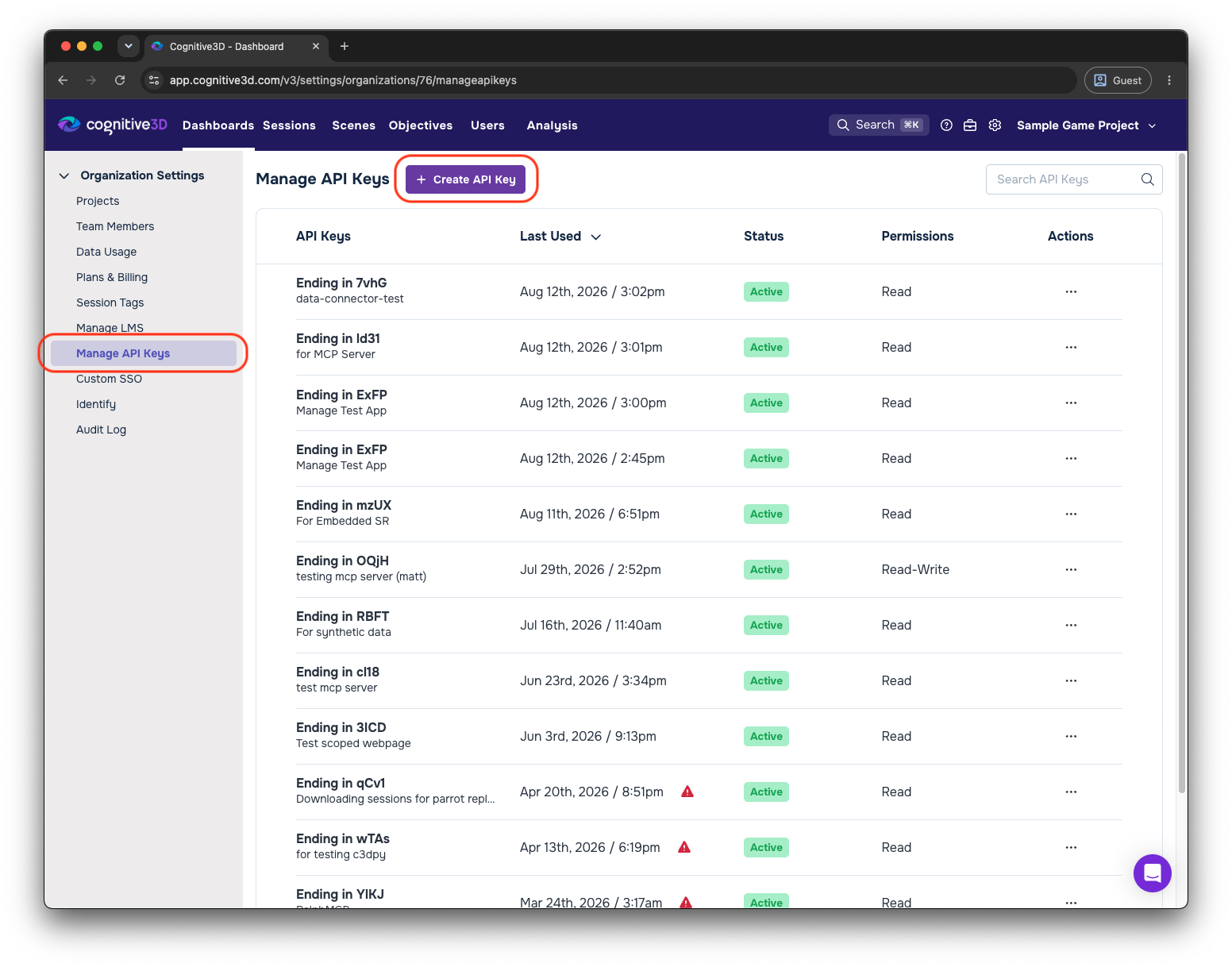
Task: Click the Cognitive3D logo
Action: tap(113, 125)
